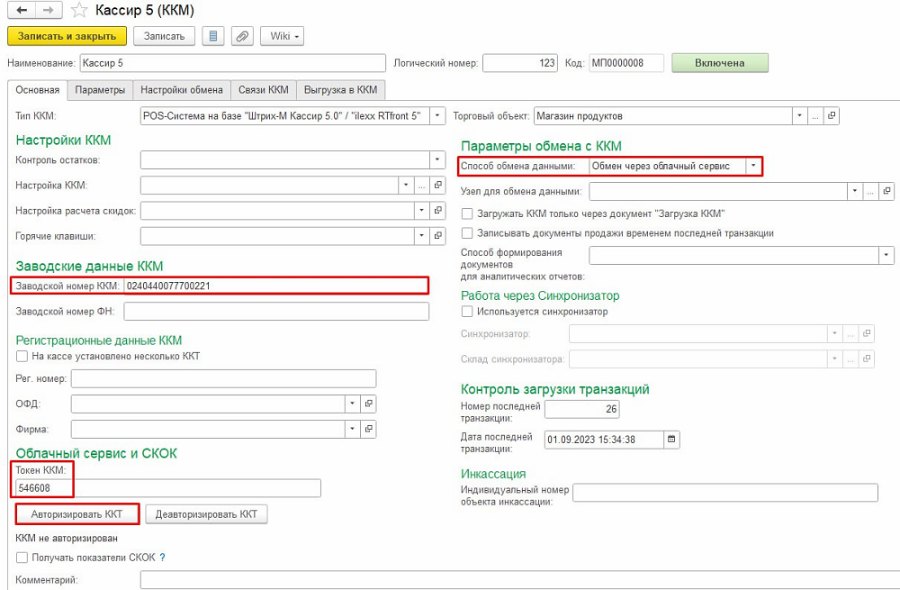This screenshot has width=900, height=590.
Task: Go back using the left arrow button
Action: click(22, 10)
